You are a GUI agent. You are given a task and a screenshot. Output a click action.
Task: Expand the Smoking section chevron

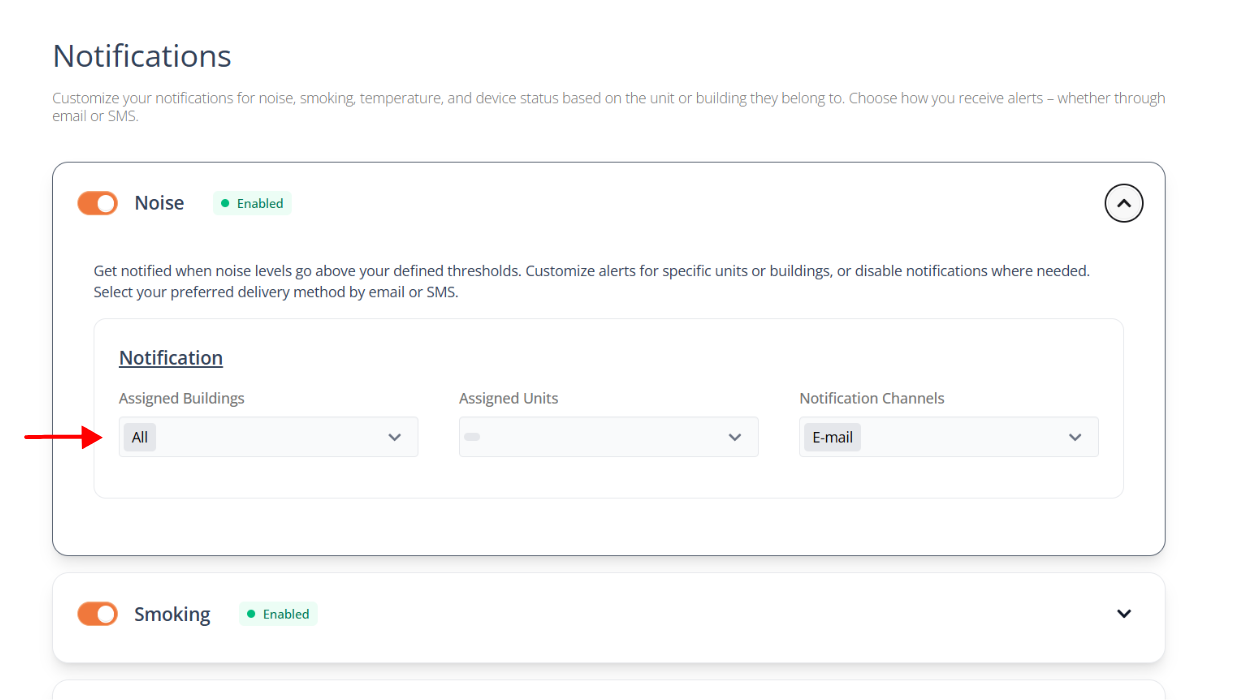click(1123, 614)
